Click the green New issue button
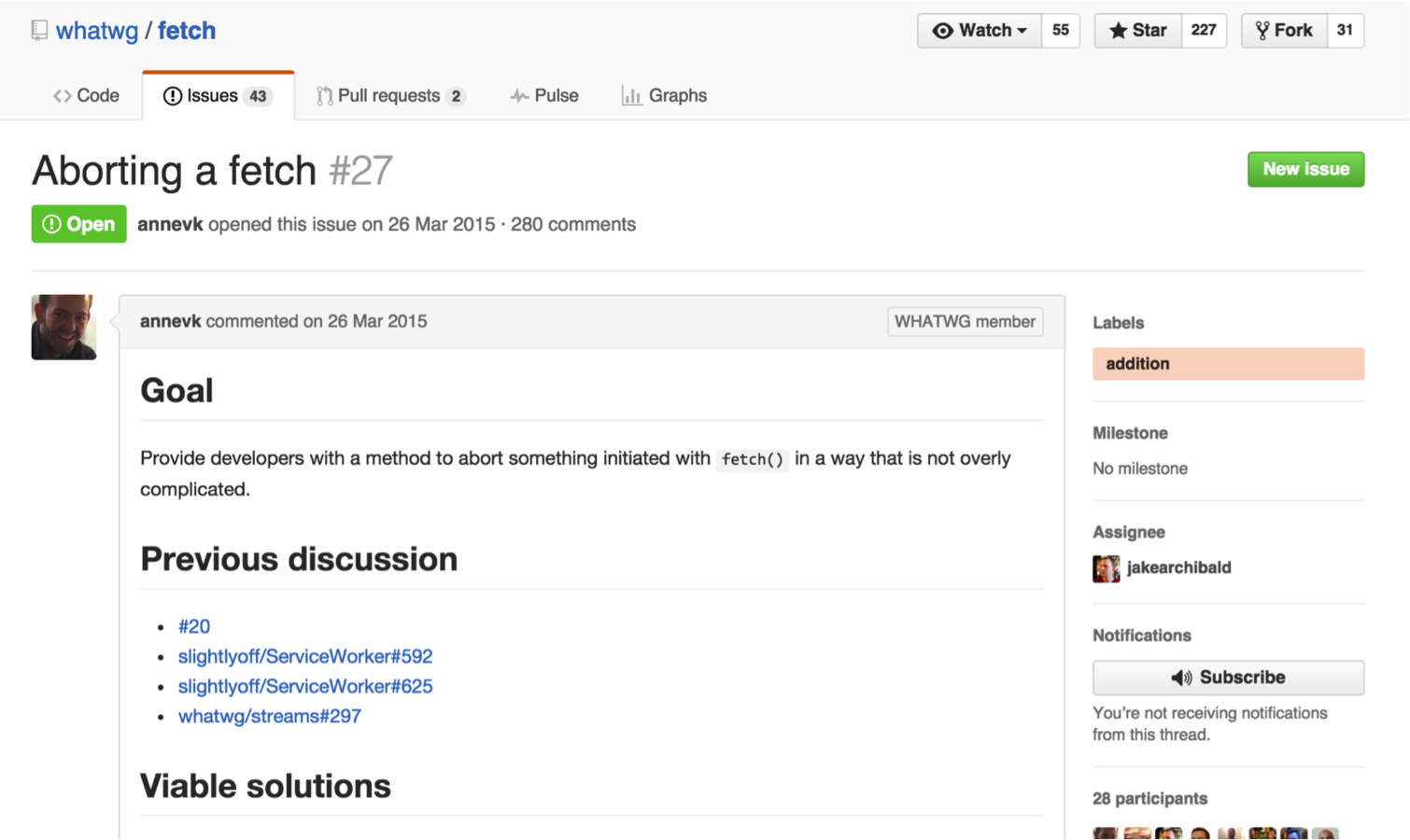 coord(1305,170)
